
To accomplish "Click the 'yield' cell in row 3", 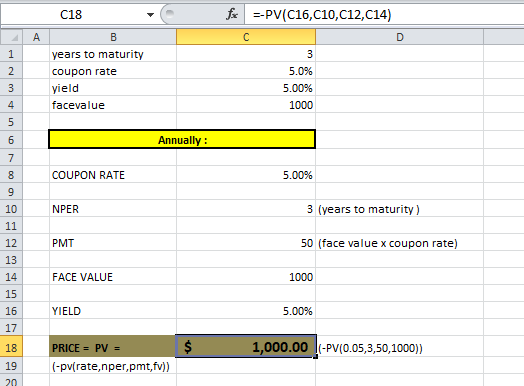I will pos(113,88).
